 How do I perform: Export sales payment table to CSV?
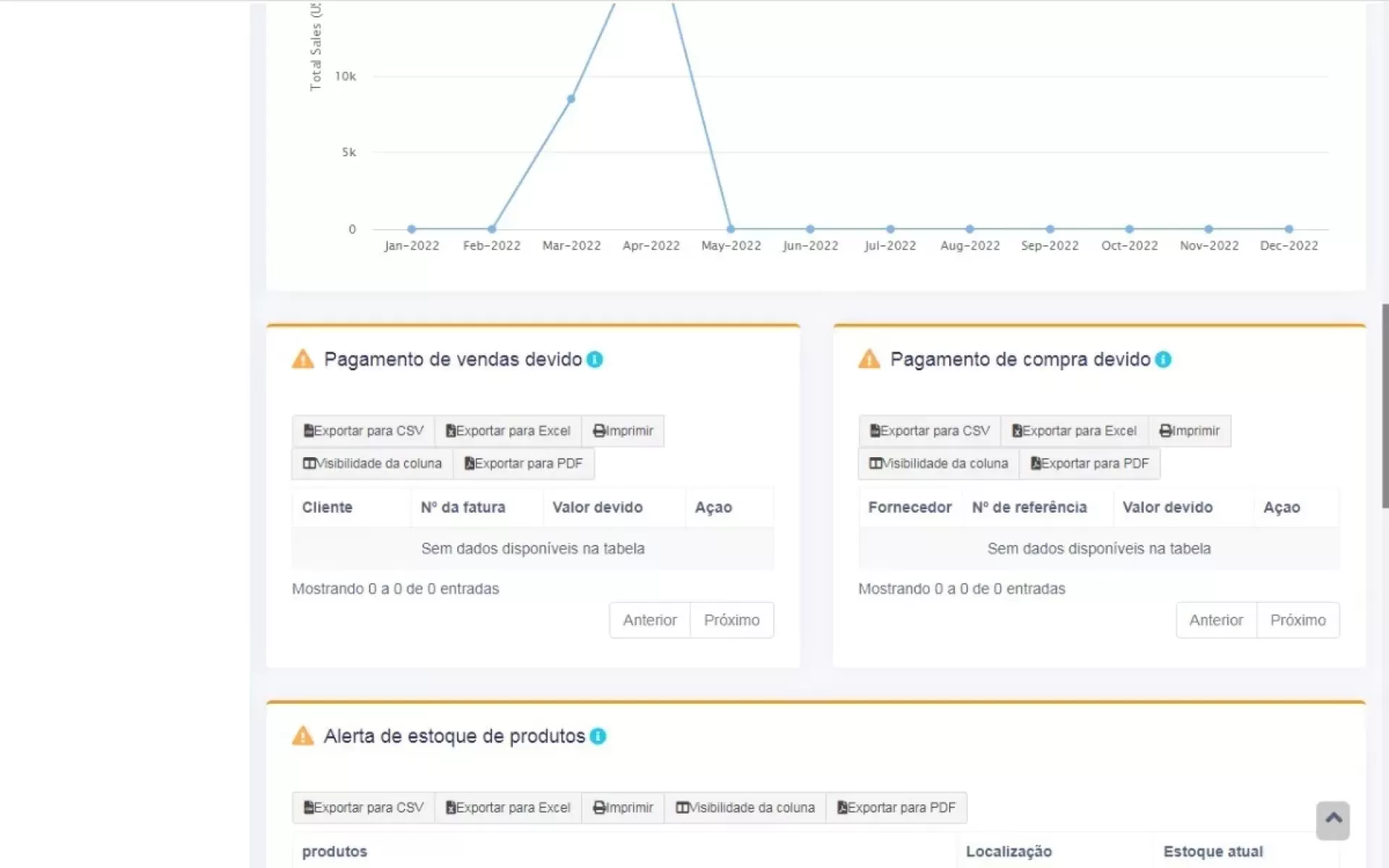tap(363, 431)
